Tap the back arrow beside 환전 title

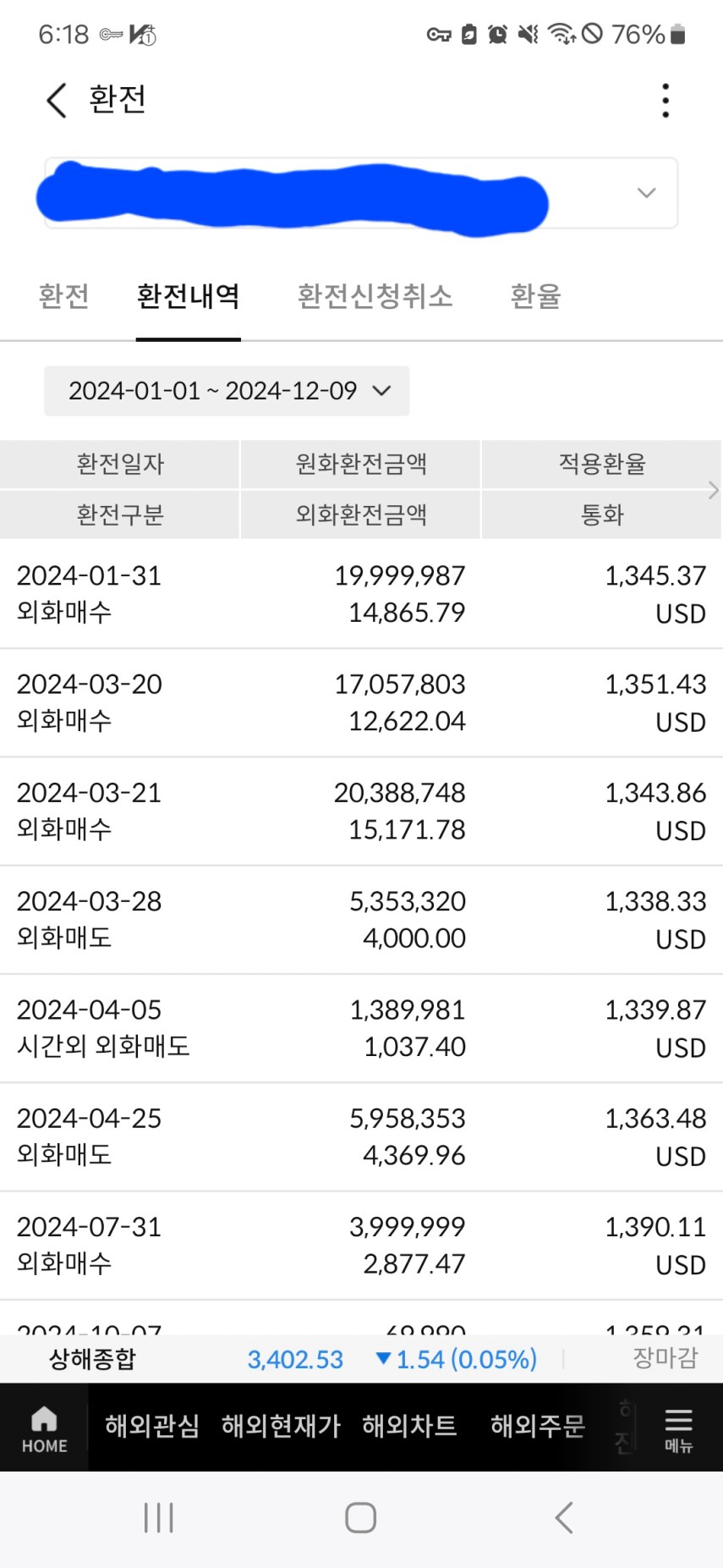tap(56, 101)
